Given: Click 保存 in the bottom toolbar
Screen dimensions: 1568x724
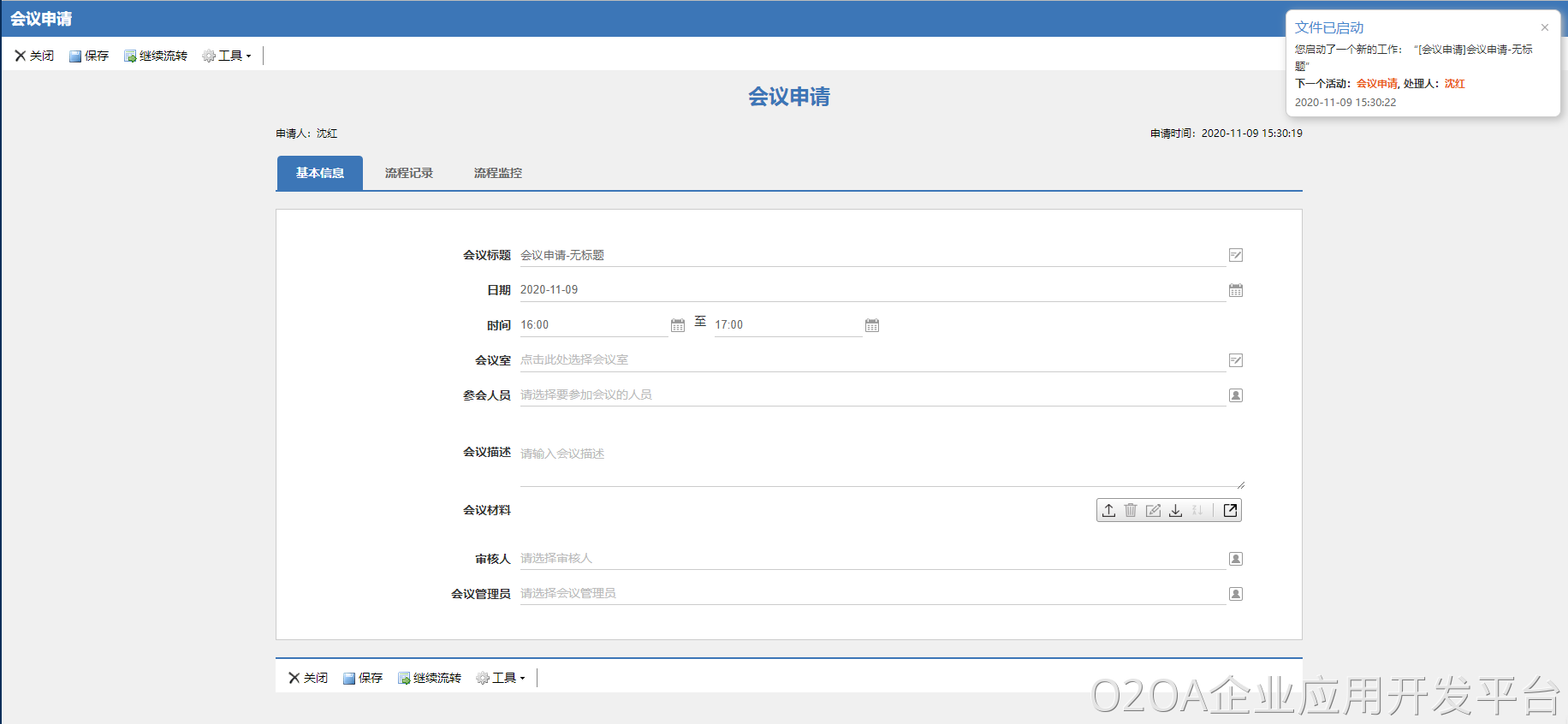Looking at the screenshot, I should [363, 678].
